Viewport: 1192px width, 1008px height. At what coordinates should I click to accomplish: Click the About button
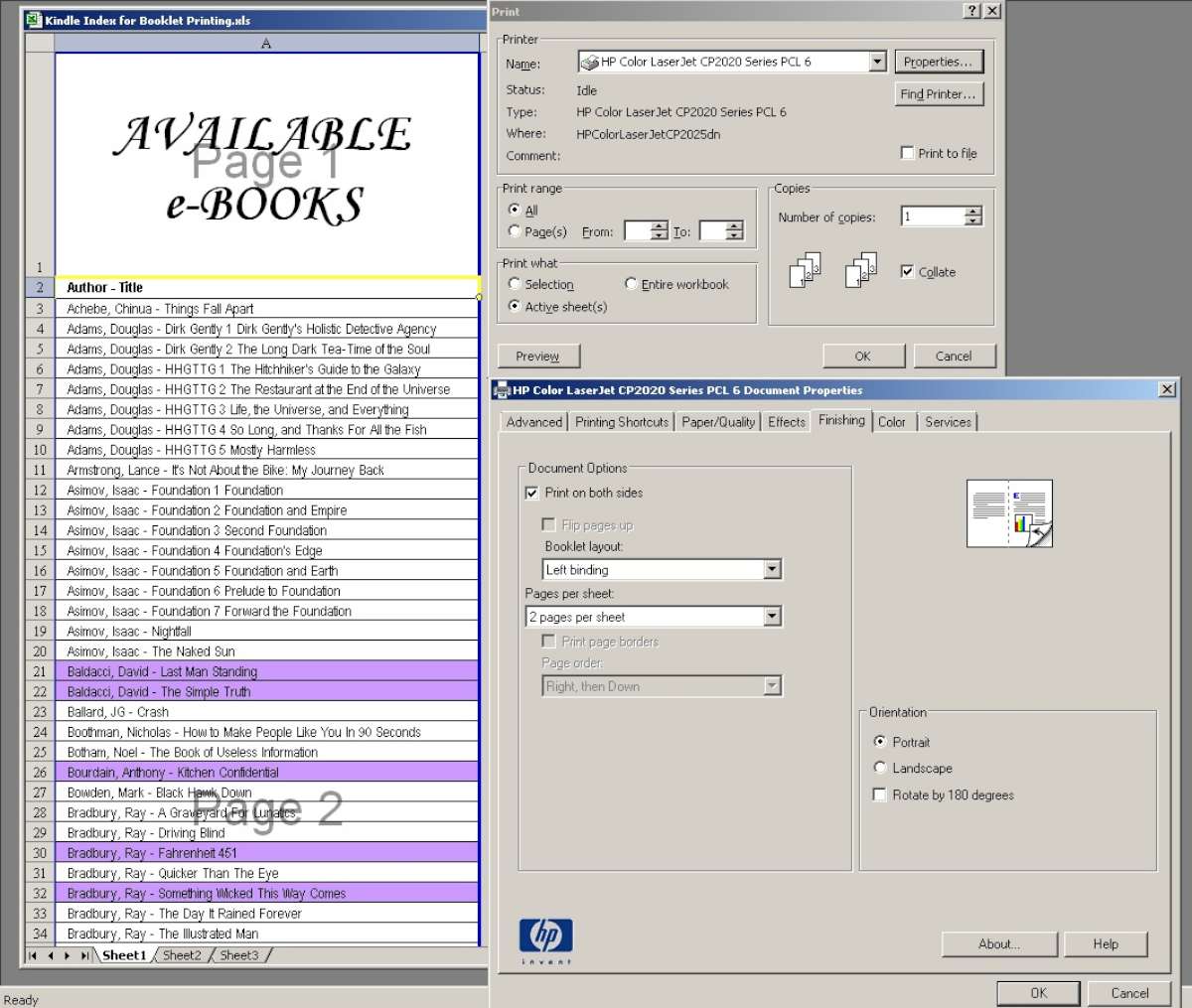pos(999,944)
